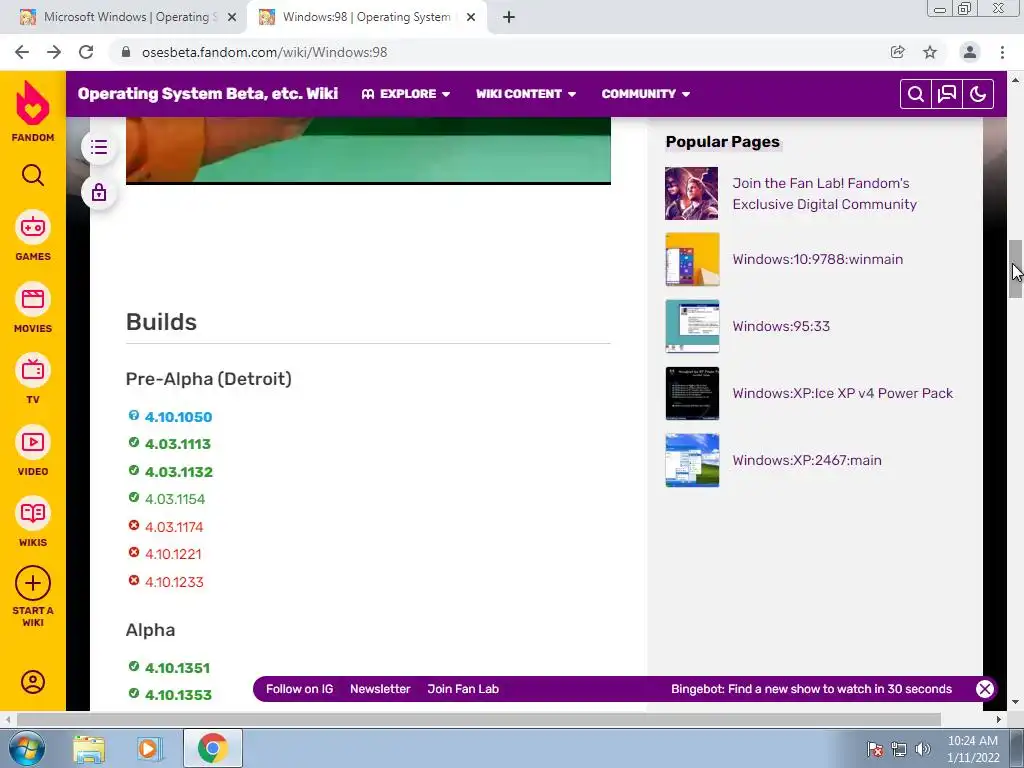Open the Windows Start orb

pos(26,748)
